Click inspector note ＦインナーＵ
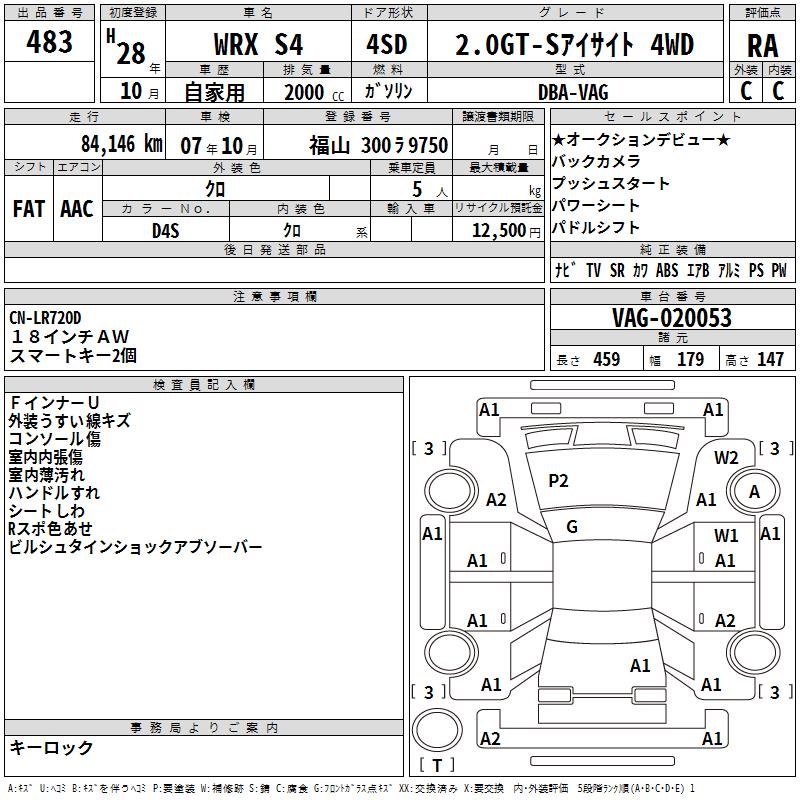The height and width of the screenshot is (800, 800). pyautogui.click(x=54, y=403)
